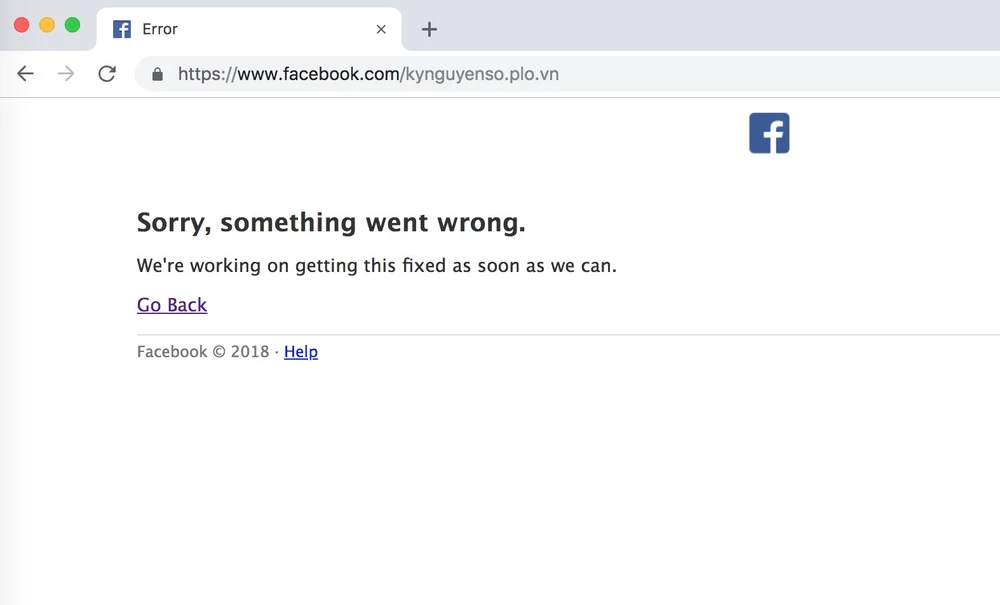1000x605 pixels.
Task: Close the Error tab
Action: click(381, 29)
